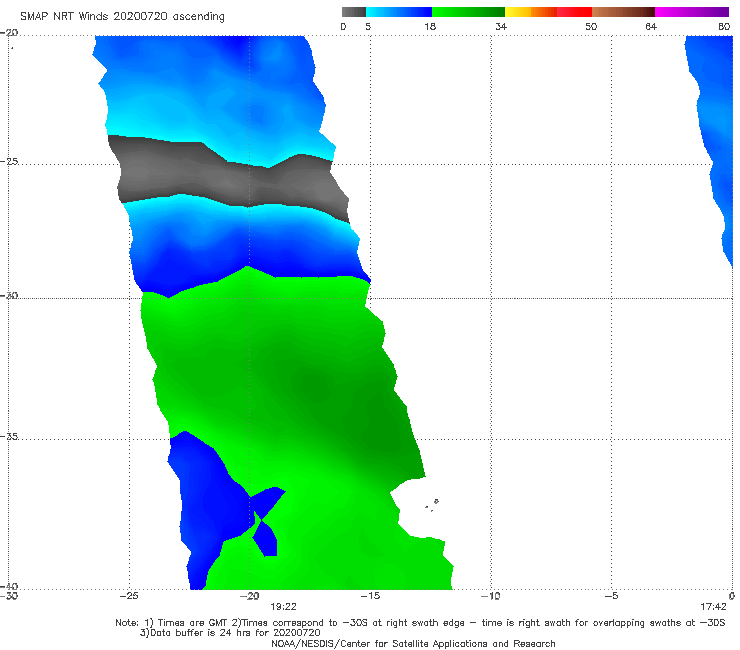
Task: Click the longitude axis label '-15'
Action: 370,596
